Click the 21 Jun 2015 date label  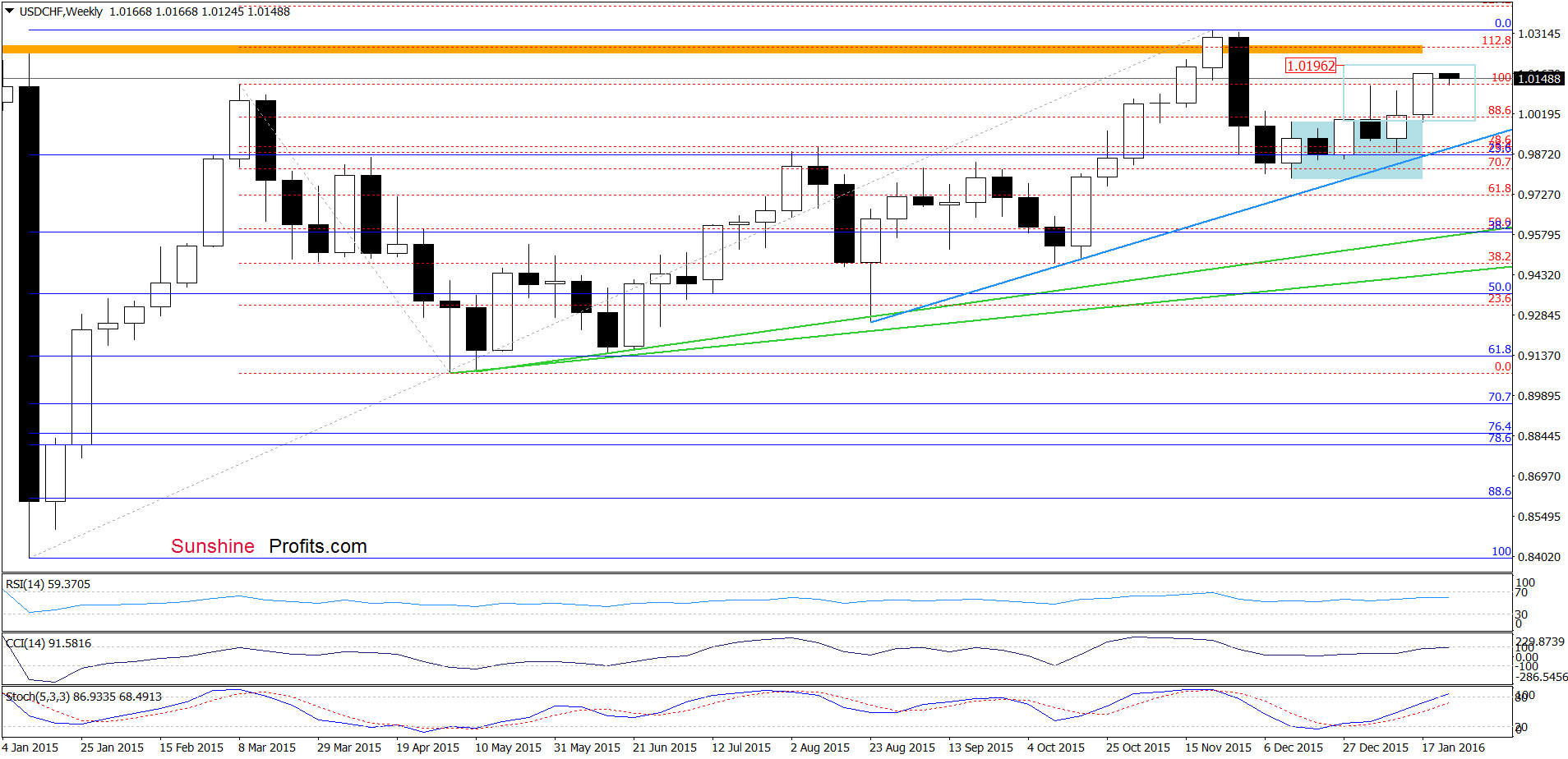click(665, 747)
